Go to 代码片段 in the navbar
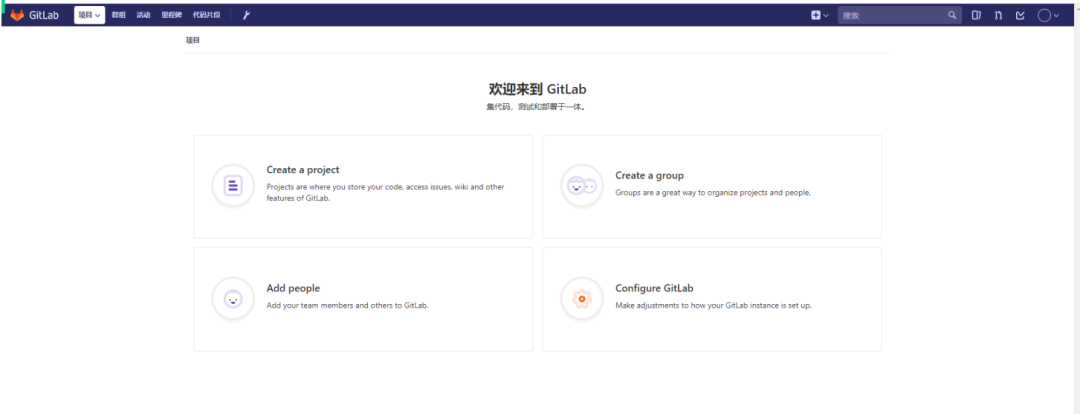Screen dimensions: 1080x414 coord(207,15)
